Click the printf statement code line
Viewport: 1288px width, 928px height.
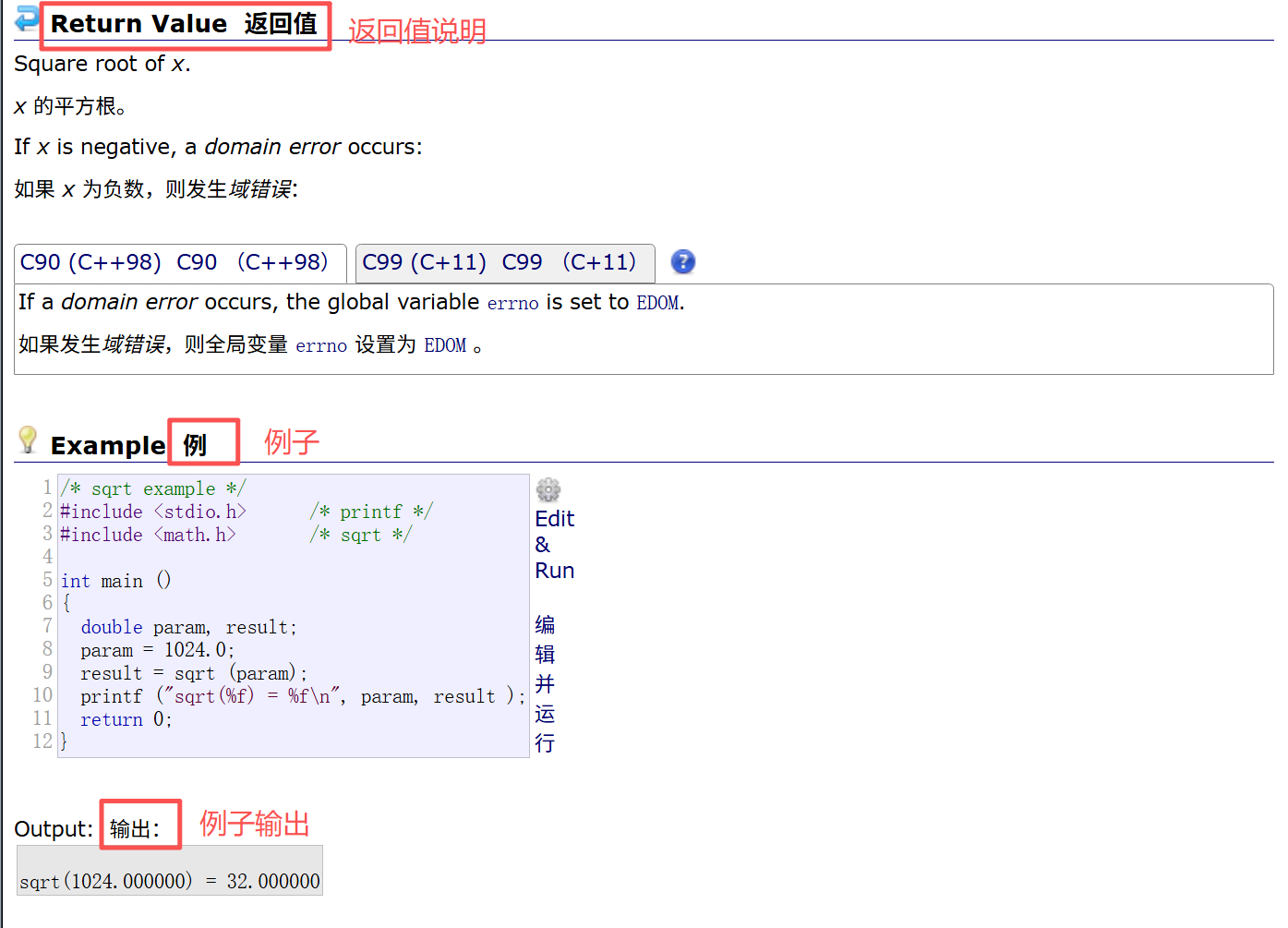[303, 697]
